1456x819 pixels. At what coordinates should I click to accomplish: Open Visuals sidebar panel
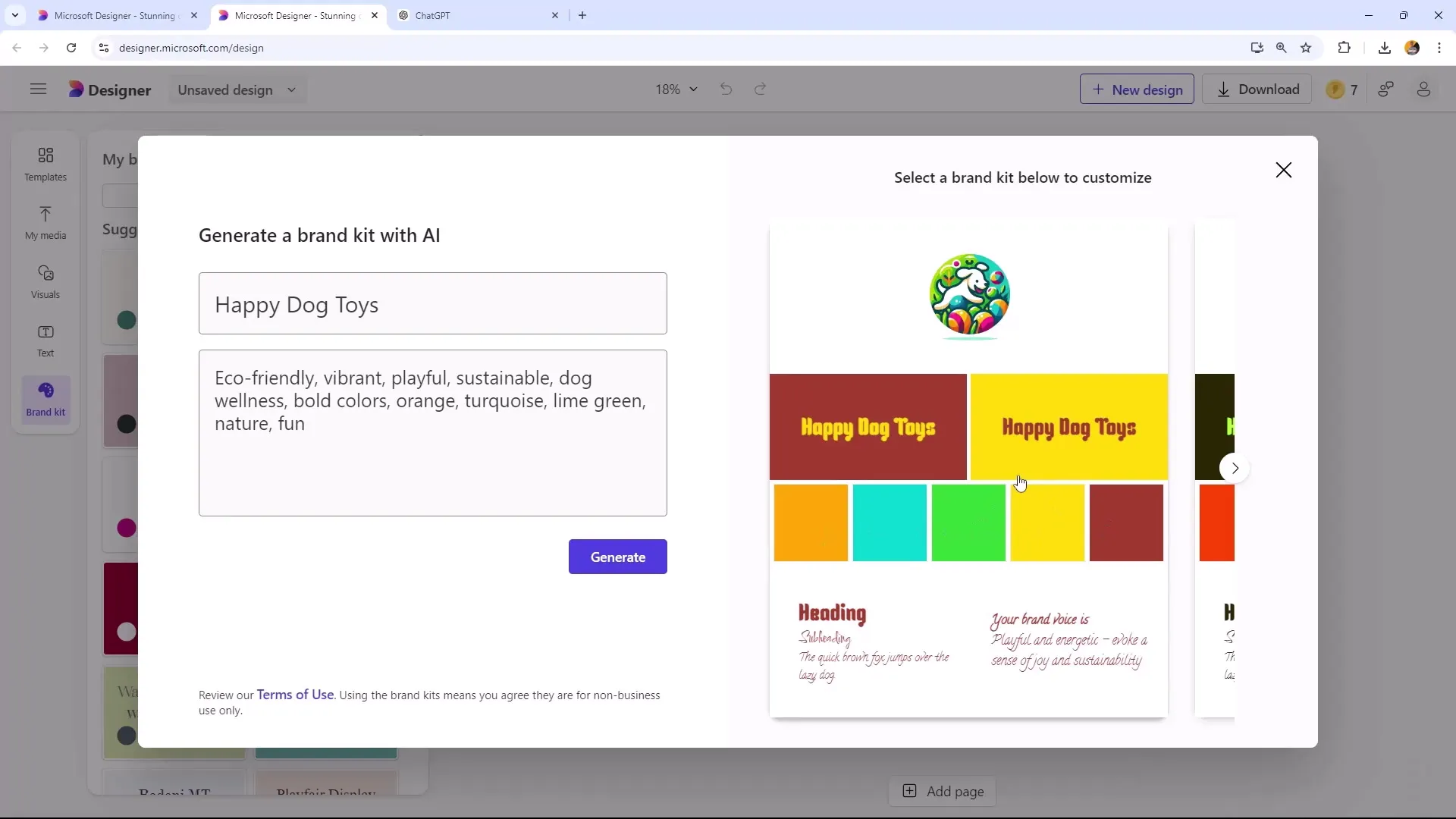[45, 281]
